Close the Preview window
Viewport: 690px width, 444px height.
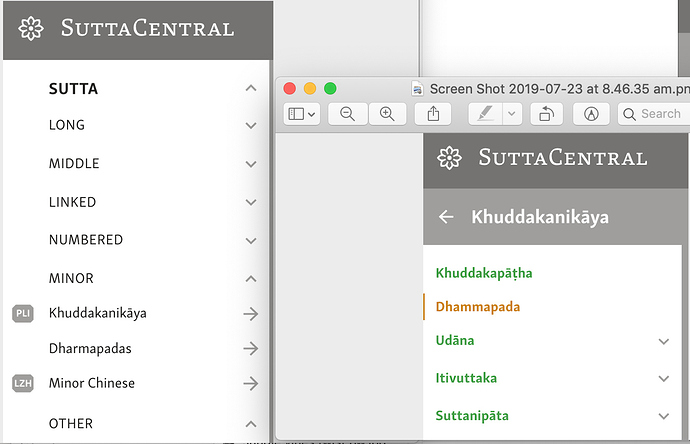[x=290, y=88]
